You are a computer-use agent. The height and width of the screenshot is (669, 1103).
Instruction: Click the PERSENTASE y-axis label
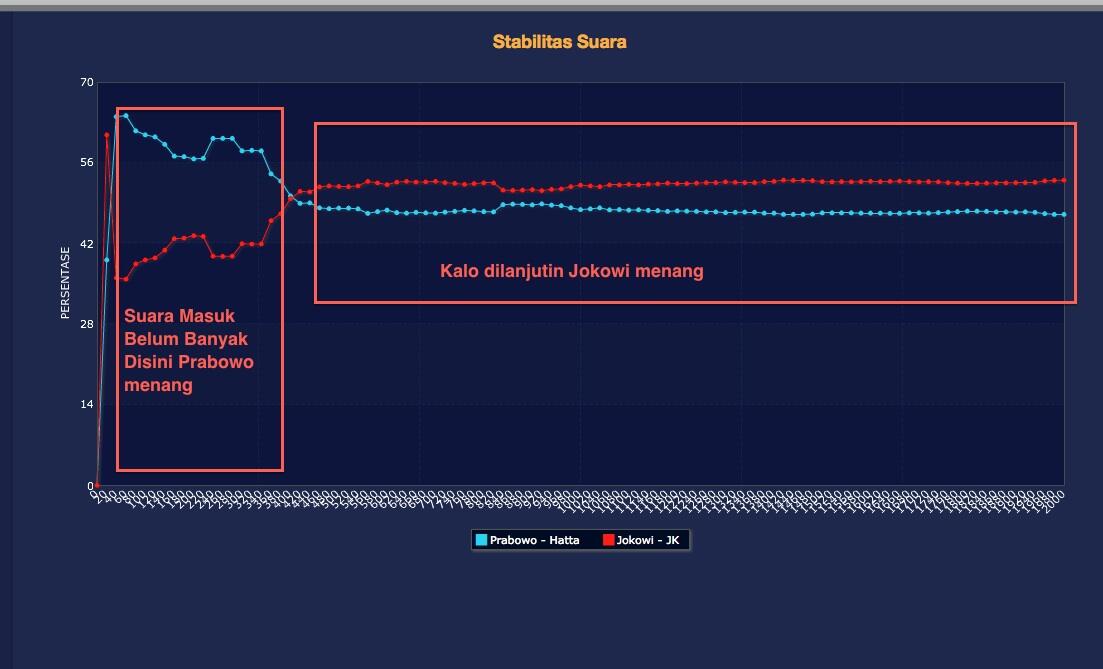point(65,283)
